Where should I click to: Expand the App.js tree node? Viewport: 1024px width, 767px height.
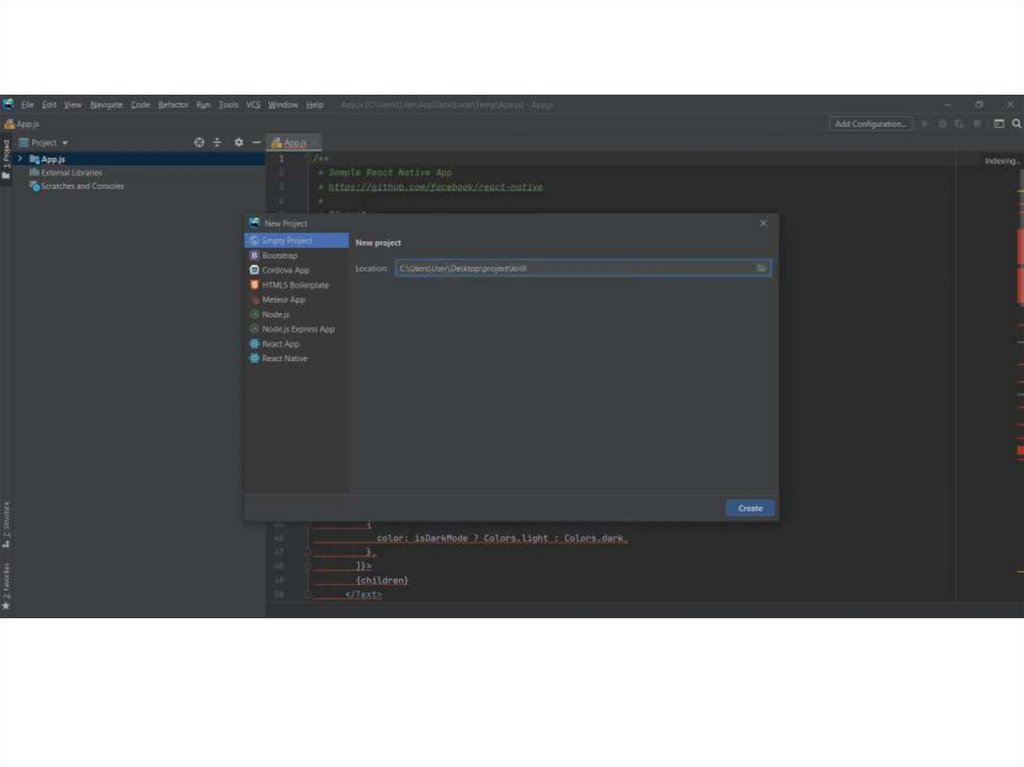click(x=20, y=159)
